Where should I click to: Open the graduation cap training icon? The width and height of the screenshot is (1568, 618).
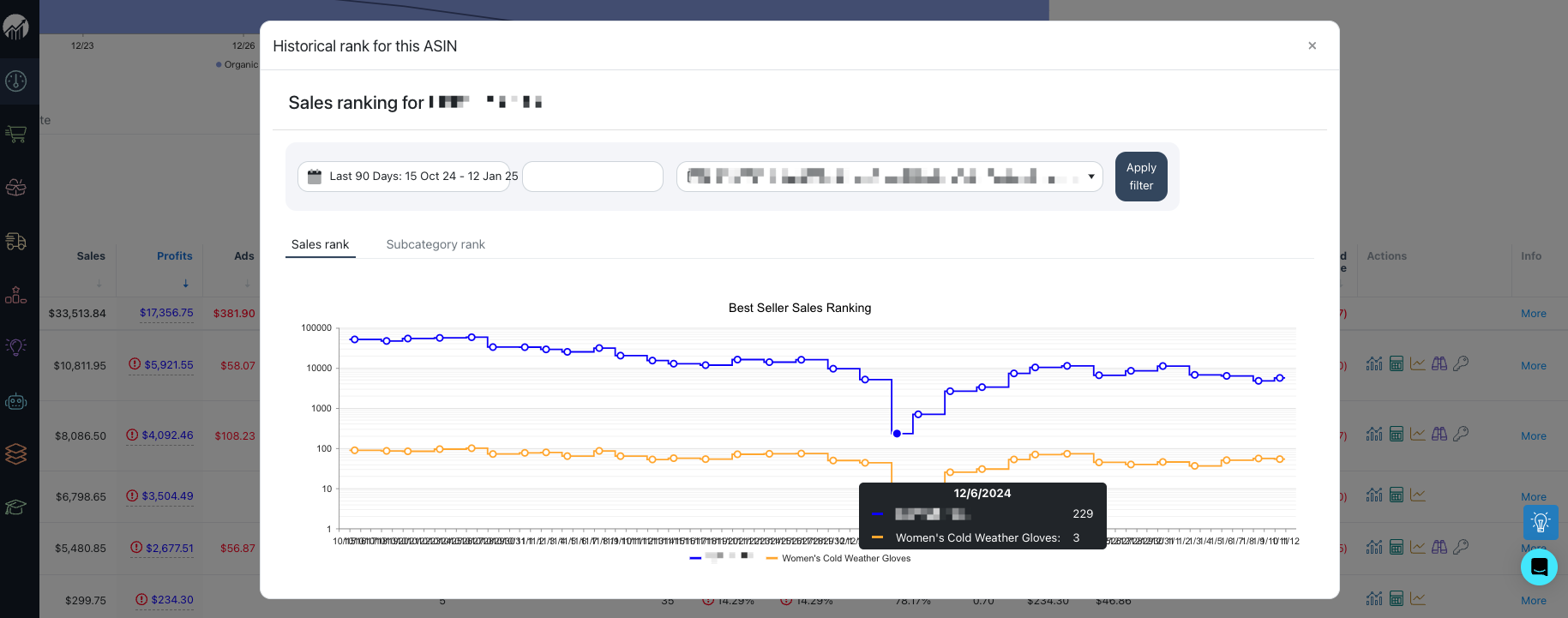pyautogui.click(x=16, y=507)
